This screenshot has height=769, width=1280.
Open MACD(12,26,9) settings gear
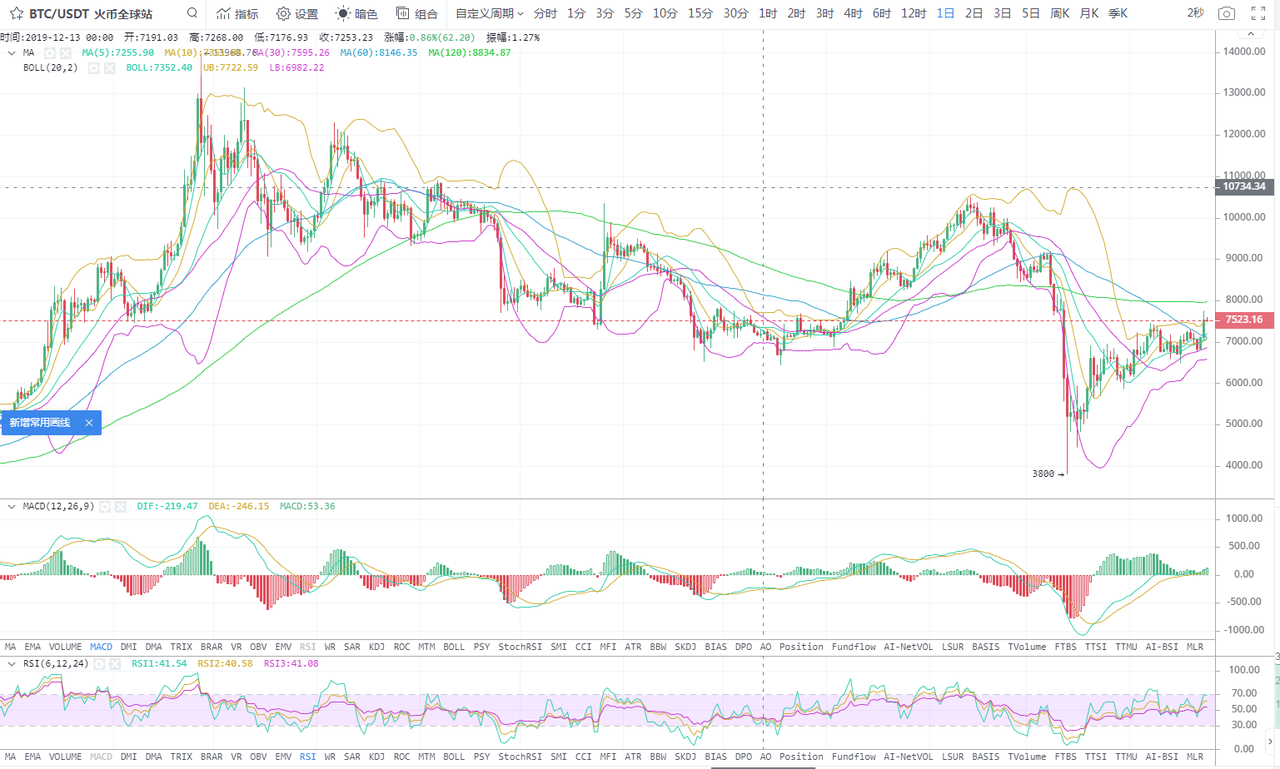(x=104, y=507)
